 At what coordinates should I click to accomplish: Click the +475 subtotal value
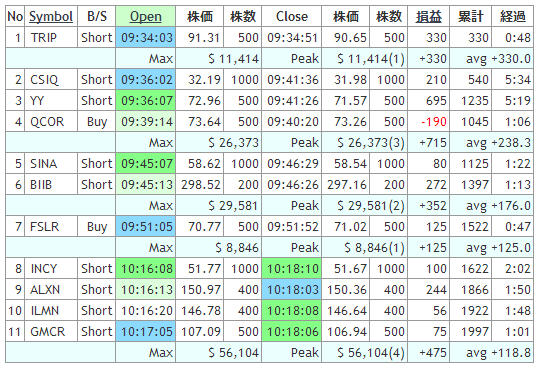point(433,353)
